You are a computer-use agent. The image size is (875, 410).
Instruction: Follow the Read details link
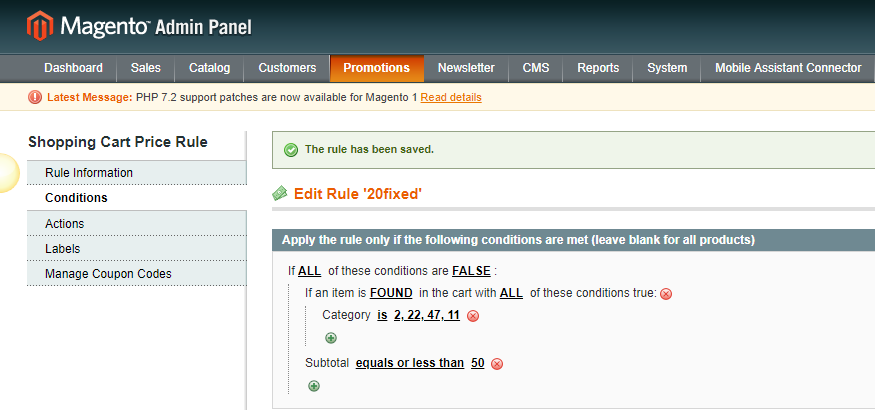451,97
